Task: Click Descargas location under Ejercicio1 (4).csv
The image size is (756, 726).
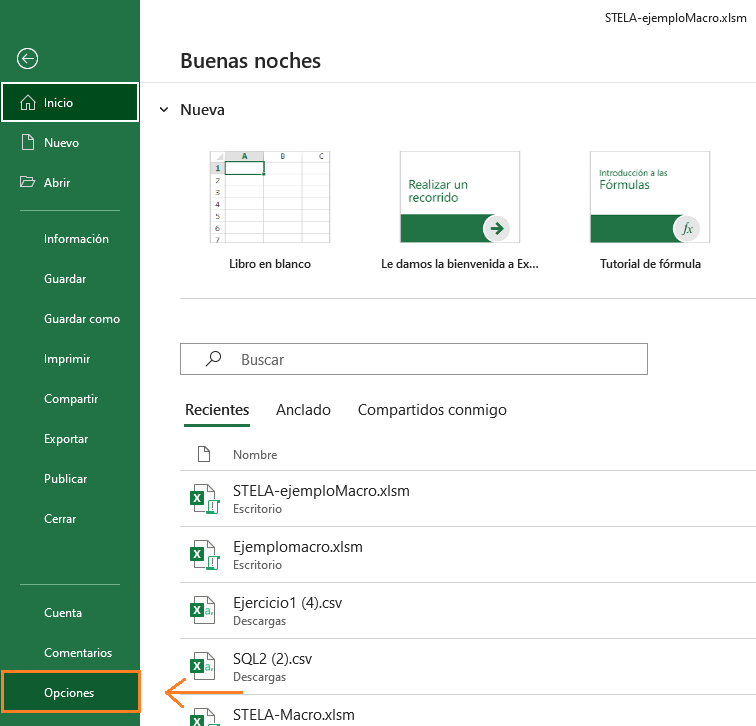Action: click(x=259, y=621)
